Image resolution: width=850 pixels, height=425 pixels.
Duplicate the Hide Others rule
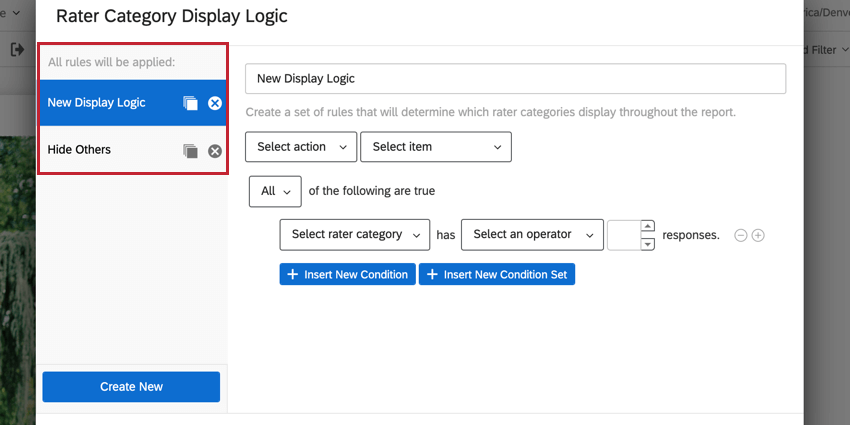[190, 151]
